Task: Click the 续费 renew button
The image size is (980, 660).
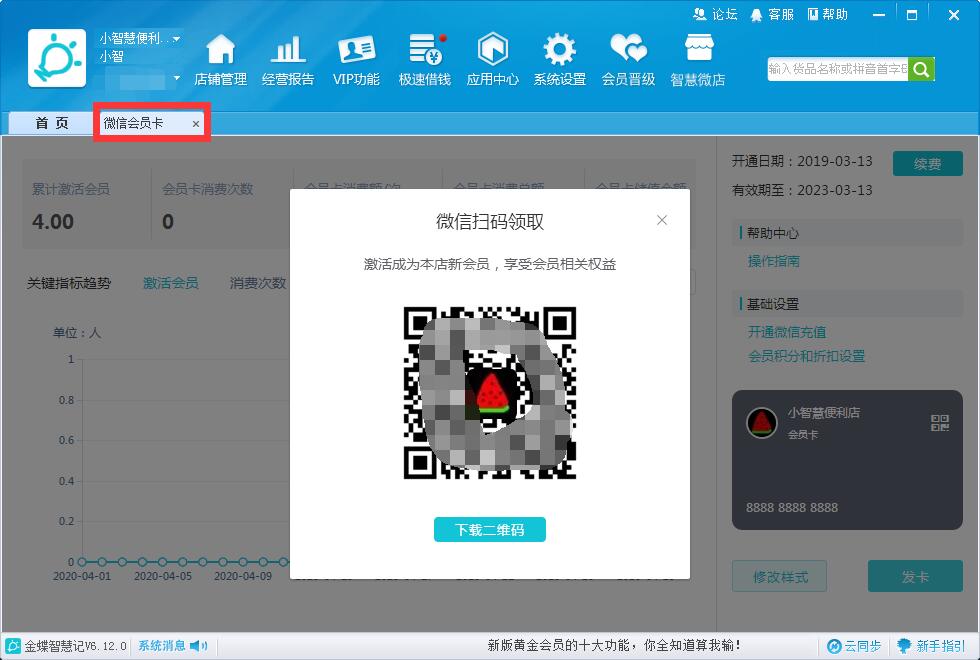Action: pyautogui.click(x=928, y=164)
